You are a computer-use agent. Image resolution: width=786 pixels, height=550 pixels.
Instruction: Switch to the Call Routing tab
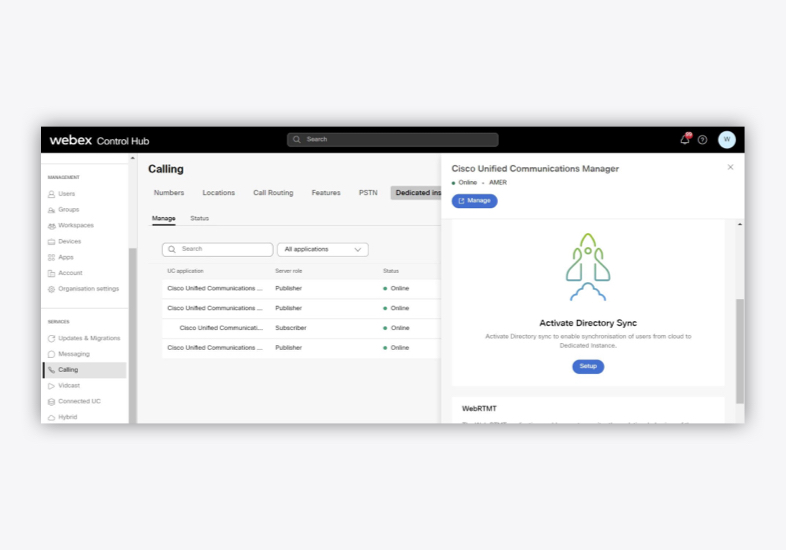273,193
